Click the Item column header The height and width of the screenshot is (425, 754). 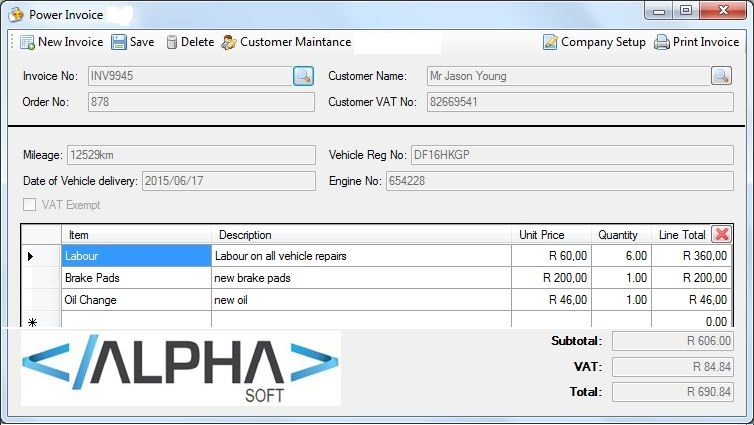tap(136, 235)
